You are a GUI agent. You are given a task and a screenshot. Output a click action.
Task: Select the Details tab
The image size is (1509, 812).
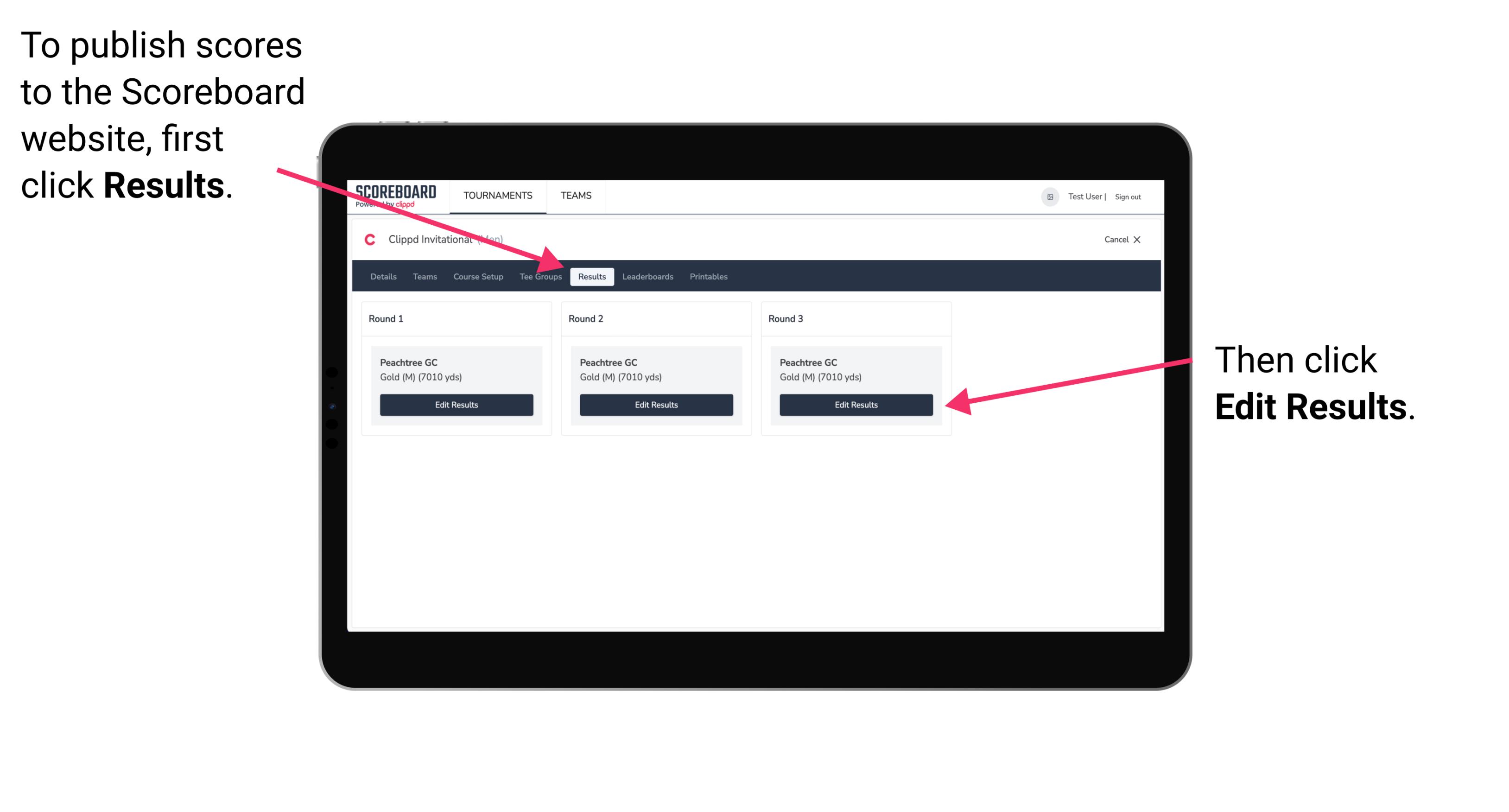pos(383,277)
